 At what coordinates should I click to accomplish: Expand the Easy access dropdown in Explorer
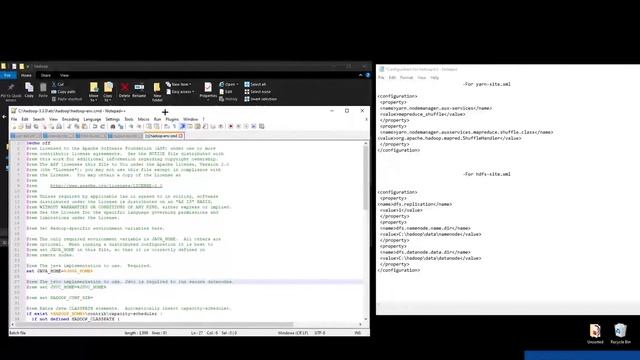coord(180,92)
